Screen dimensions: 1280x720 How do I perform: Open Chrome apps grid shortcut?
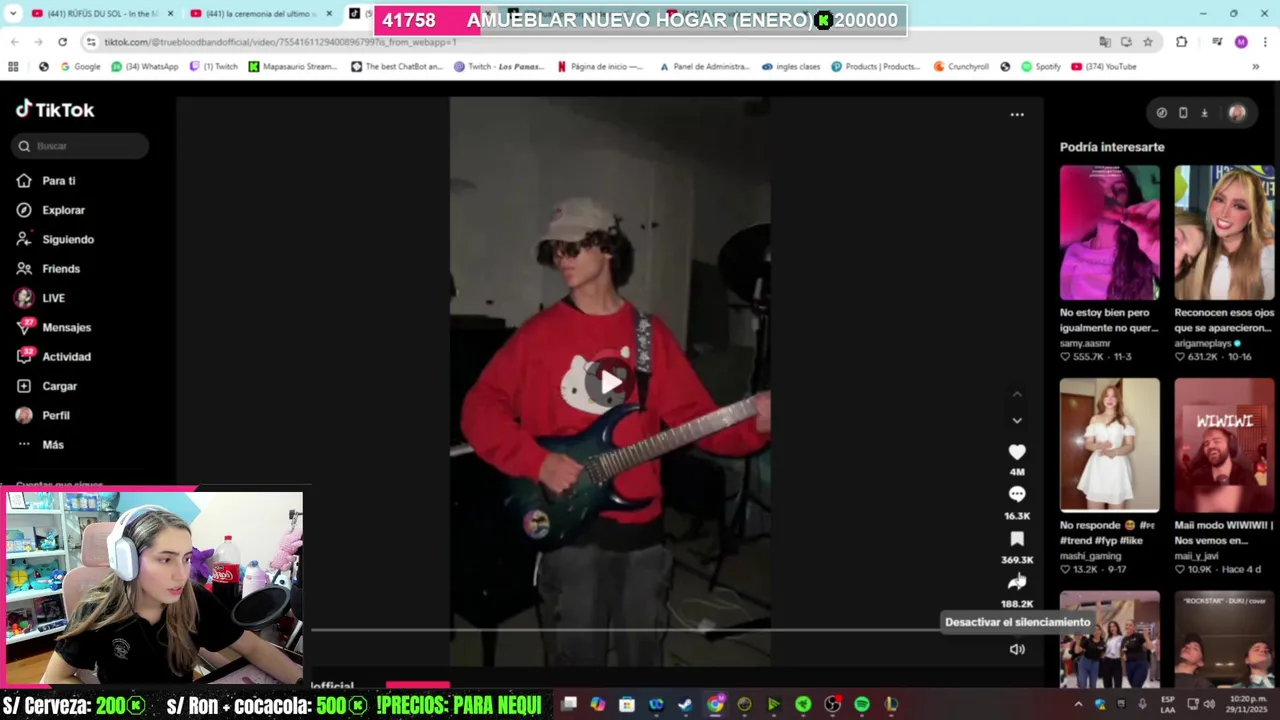pyautogui.click(x=13, y=66)
